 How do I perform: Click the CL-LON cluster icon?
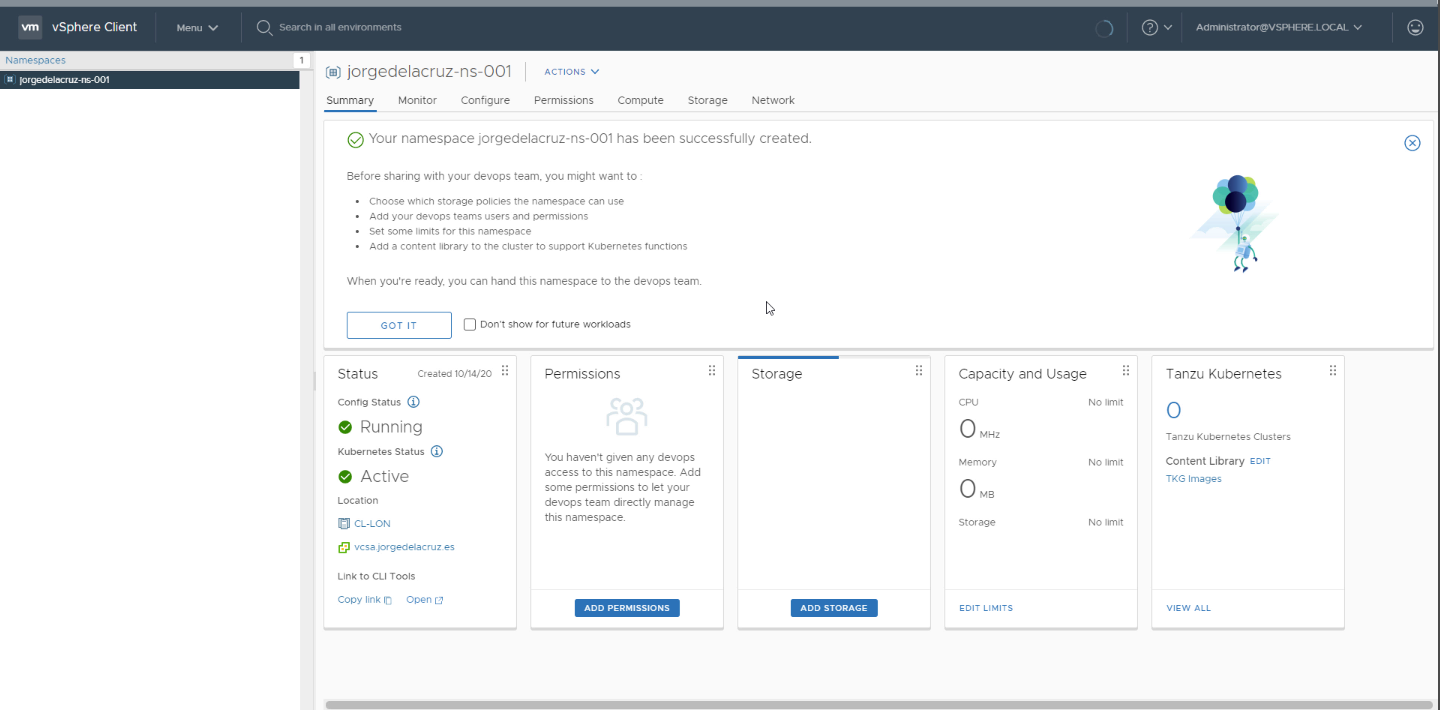(344, 523)
